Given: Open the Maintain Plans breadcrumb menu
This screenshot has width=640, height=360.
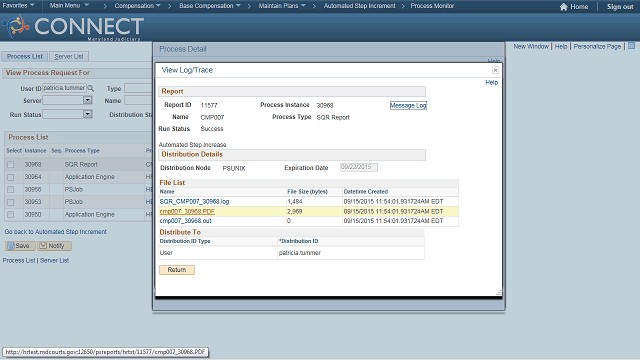Looking at the screenshot, I should 282,6.
